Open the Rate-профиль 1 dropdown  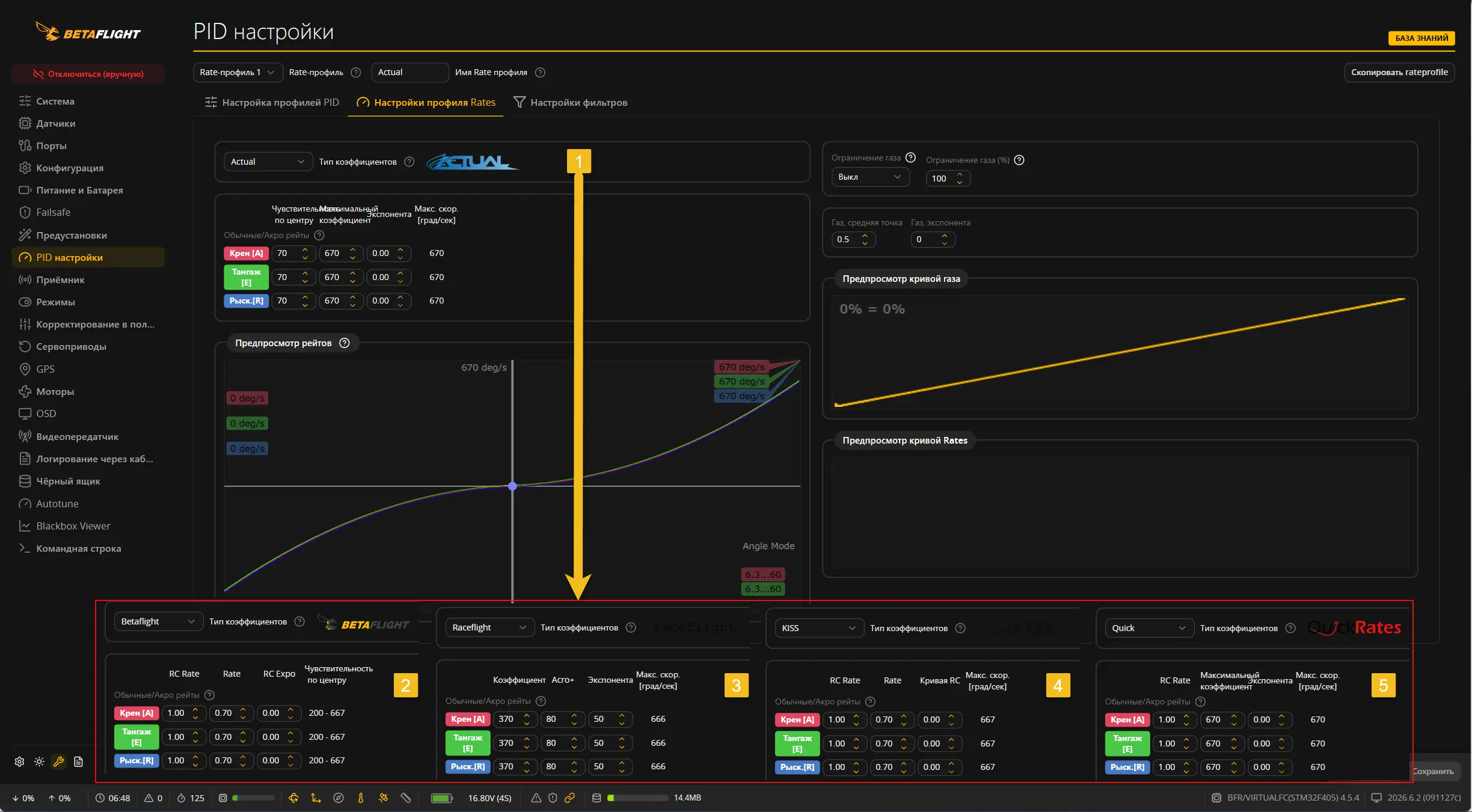238,72
